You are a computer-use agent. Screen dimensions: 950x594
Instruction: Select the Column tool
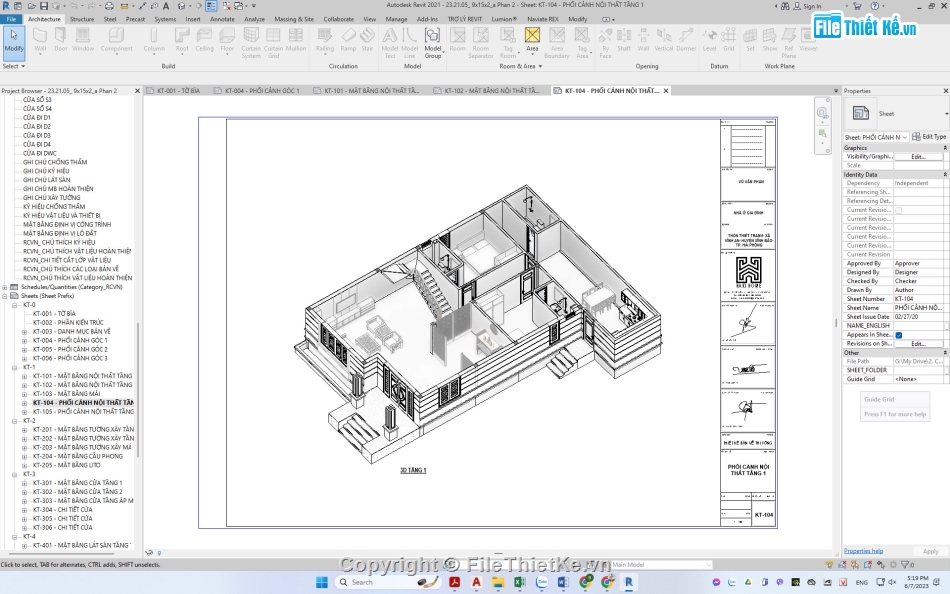pos(154,41)
